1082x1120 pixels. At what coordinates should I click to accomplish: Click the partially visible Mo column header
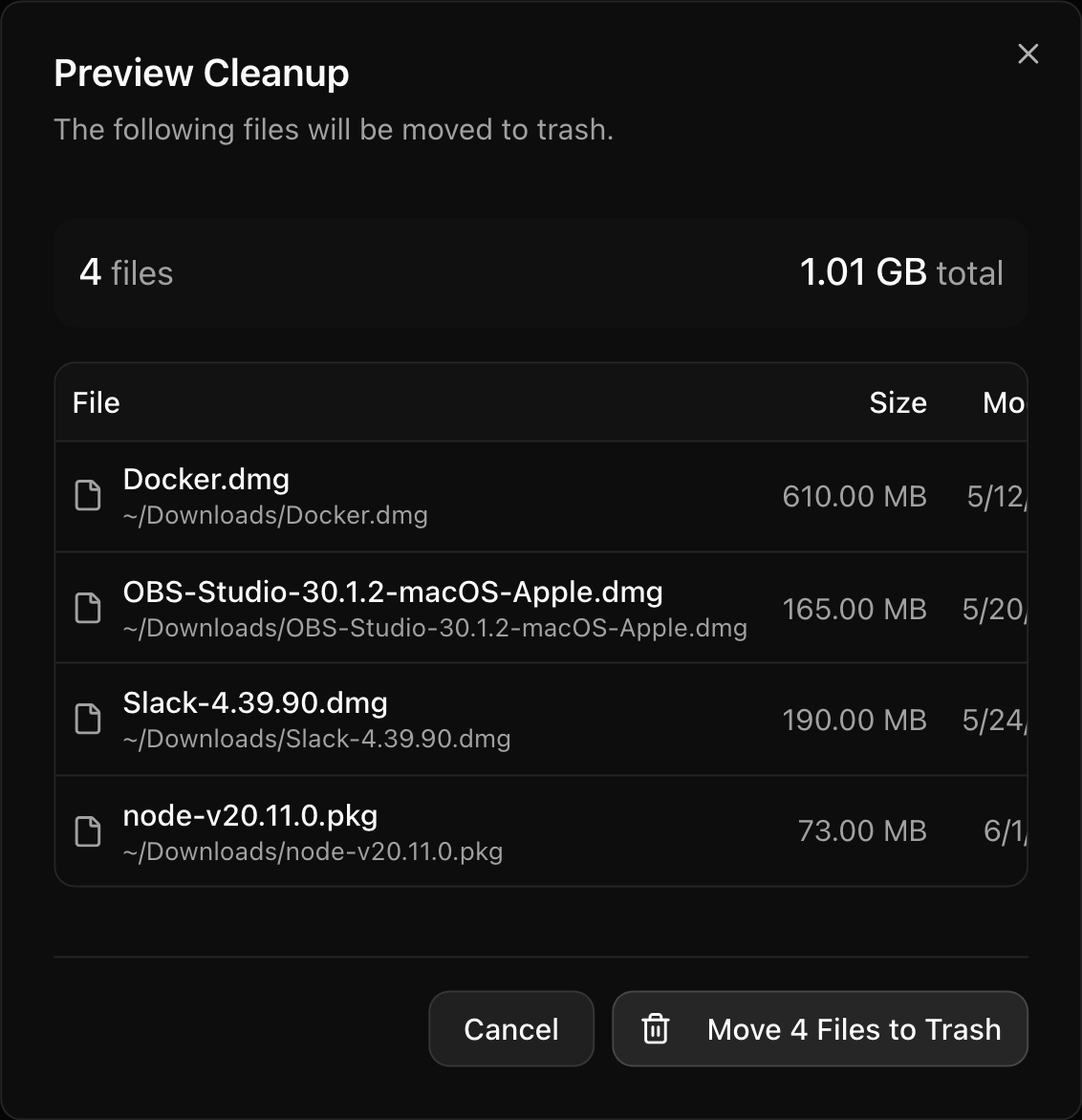pos(1005,403)
